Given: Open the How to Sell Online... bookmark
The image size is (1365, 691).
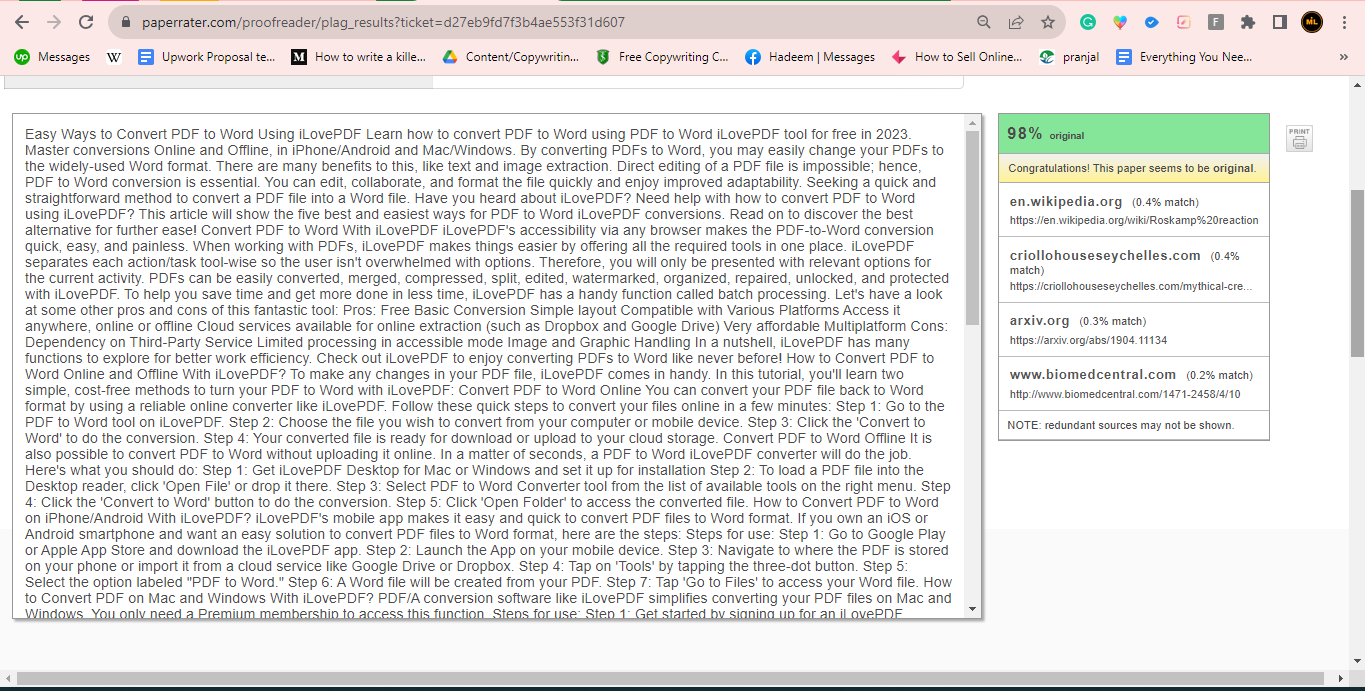Looking at the screenshot, I should point(957,57).
